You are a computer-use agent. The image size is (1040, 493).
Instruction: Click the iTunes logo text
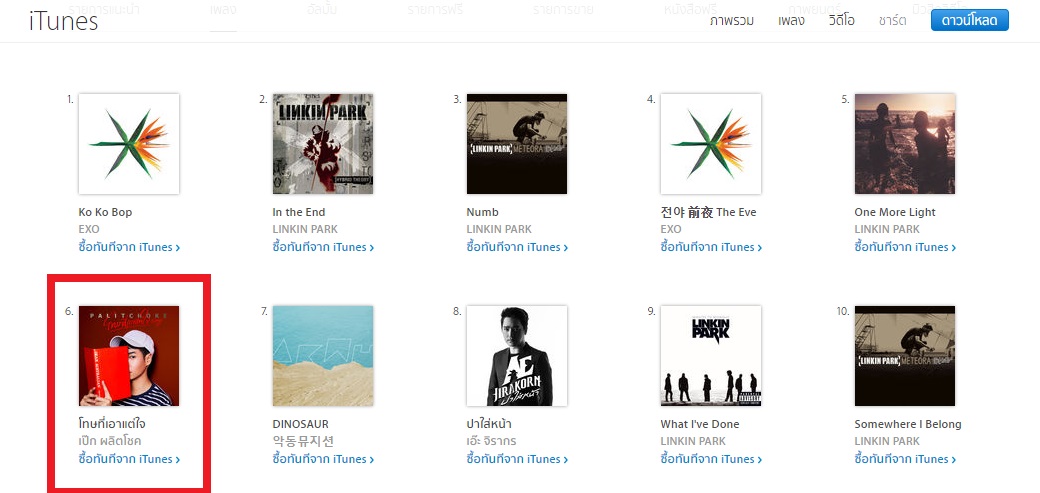tap(64, 21)
